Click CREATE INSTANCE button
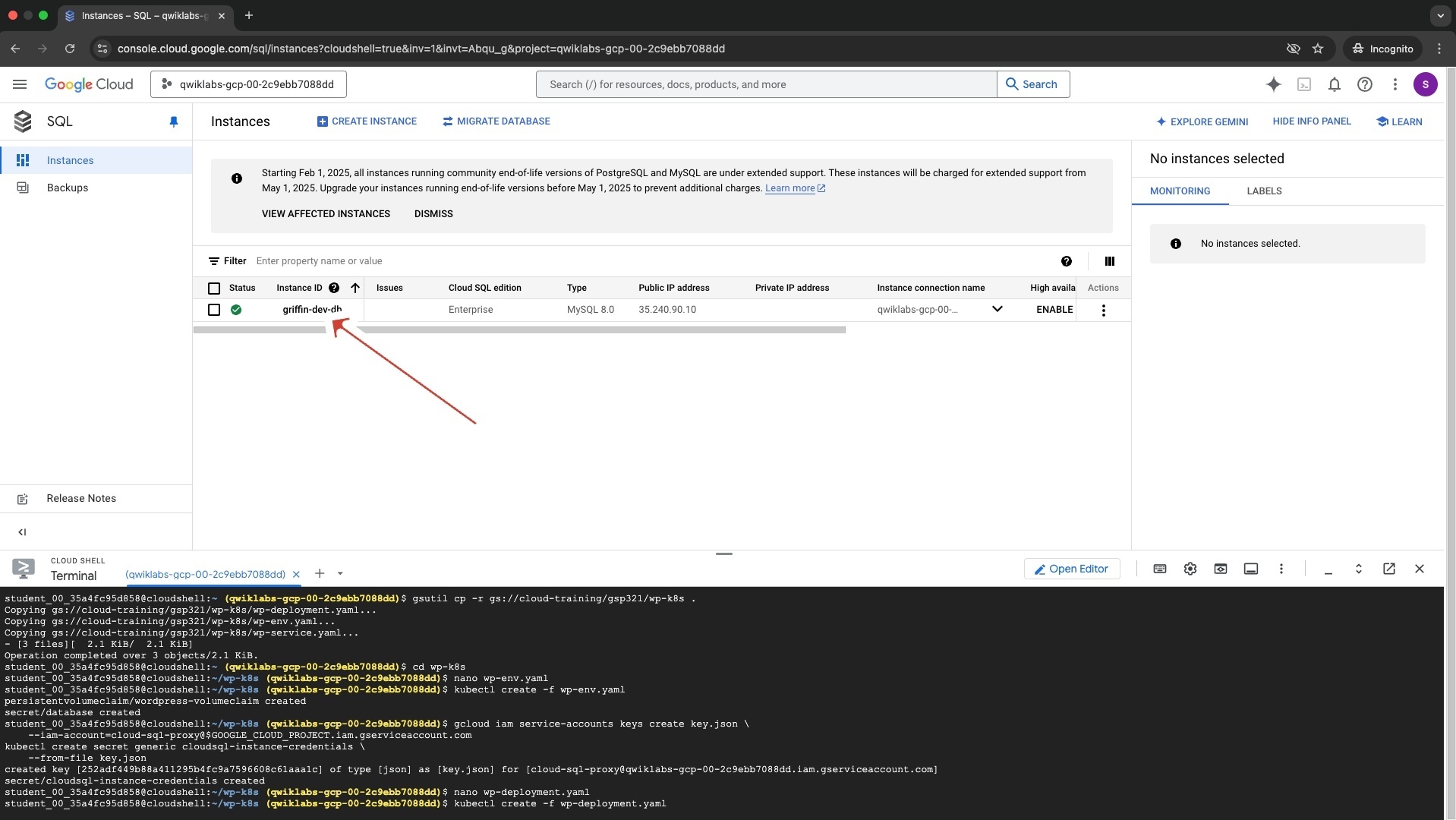1456x820 pixels. (367, 121)
